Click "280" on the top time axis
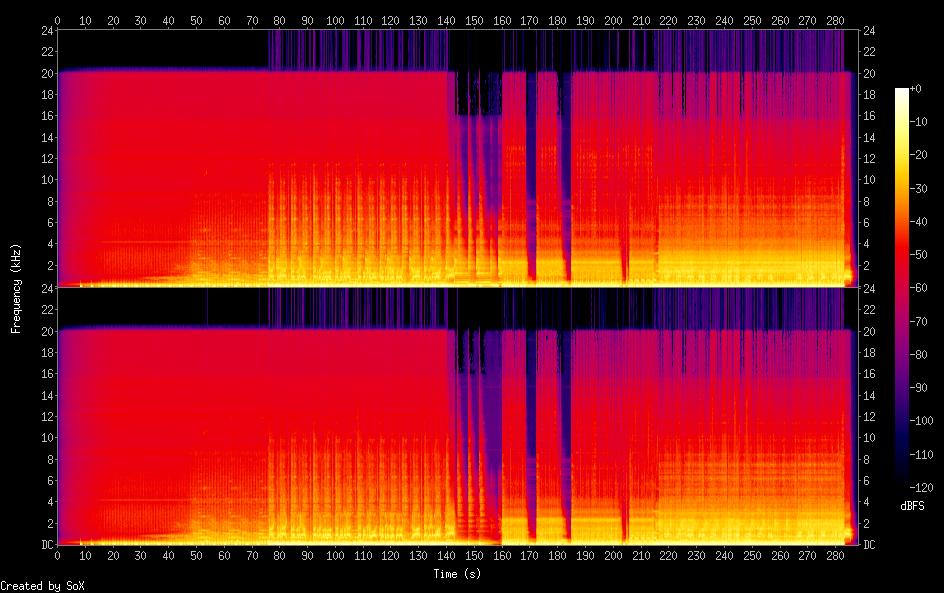The width and height of the screenshot is (944, 593). point(835,20)
